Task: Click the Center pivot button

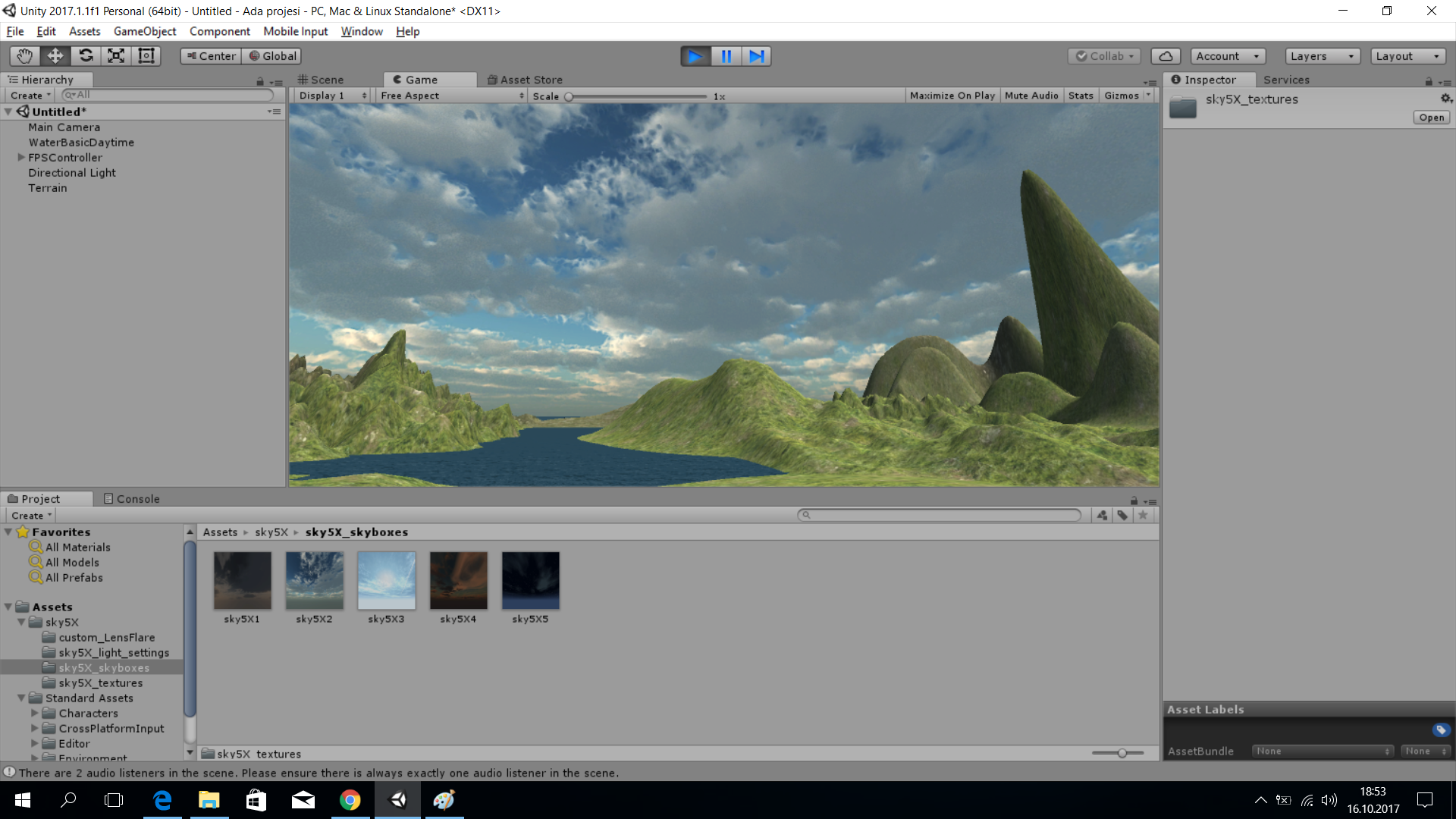Action: [211, 56]
